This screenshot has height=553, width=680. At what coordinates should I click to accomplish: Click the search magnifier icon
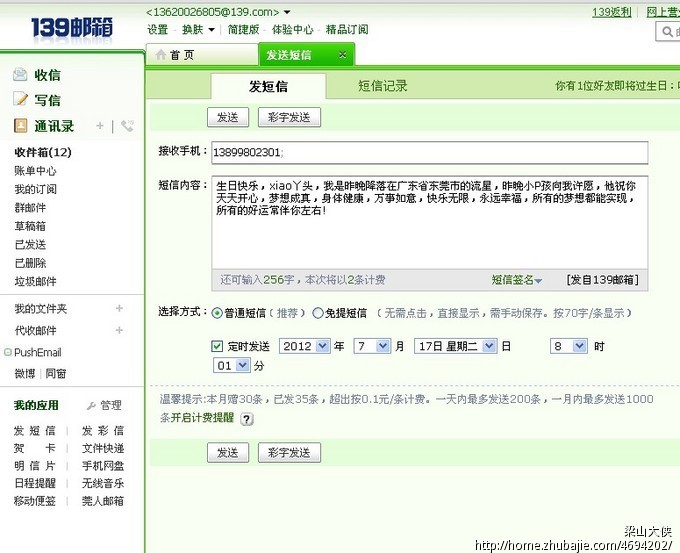click(667, 31)
